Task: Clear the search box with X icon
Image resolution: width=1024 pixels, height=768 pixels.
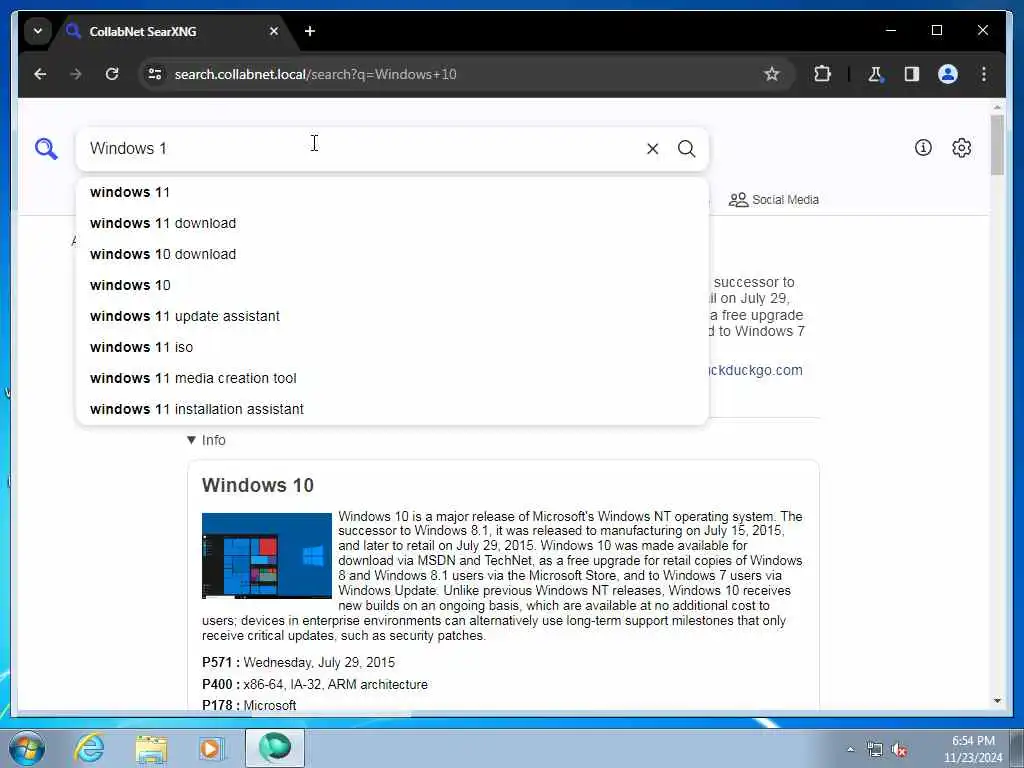Action: coord(652,149)
